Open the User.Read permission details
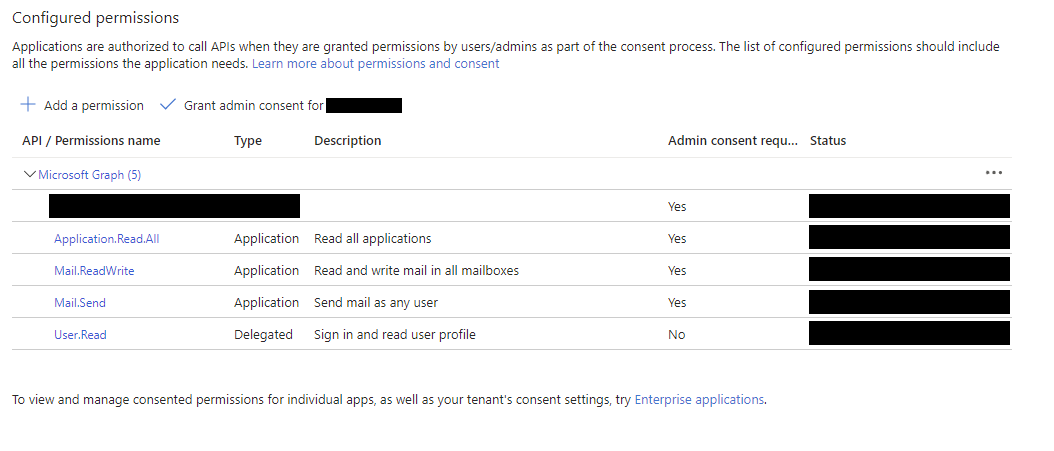The height and width of the screenshot is (451, 1054). click(x=80, y=335)
